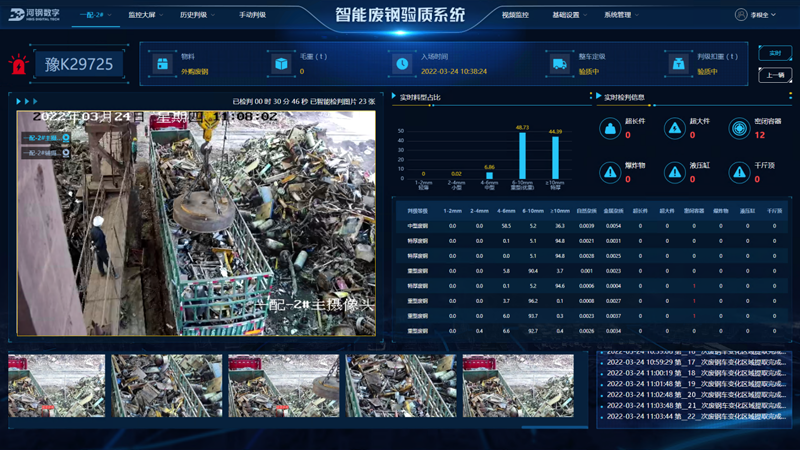This screenshot has width=800, height=450.
Task: Open the 系统管理 dropdown menu
Action: 621,15
